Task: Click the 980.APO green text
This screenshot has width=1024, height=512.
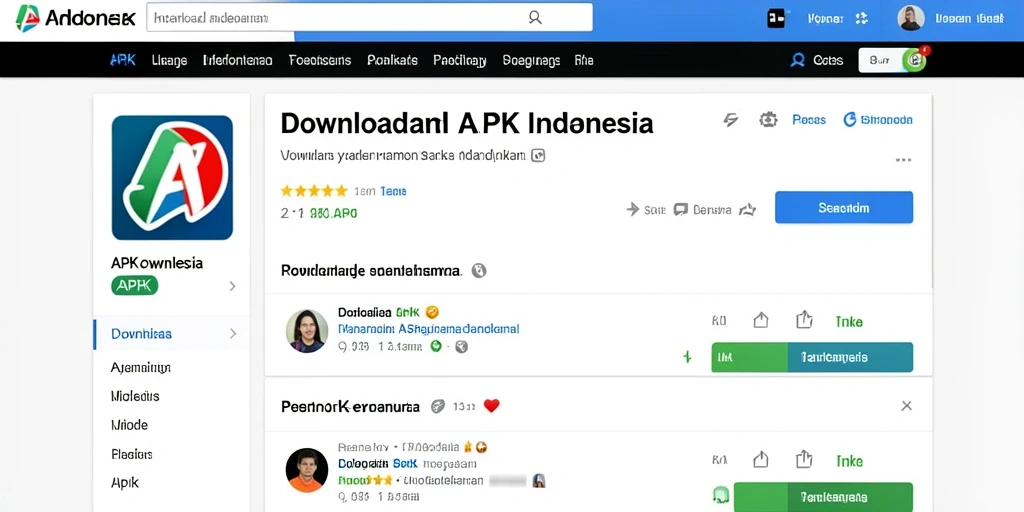Action: tap(333, 213)
